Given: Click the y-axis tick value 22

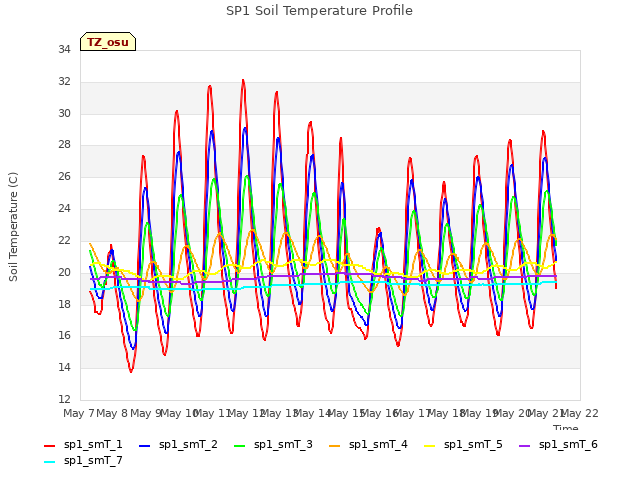Looking at the screenshot, I should pos(64,240).
